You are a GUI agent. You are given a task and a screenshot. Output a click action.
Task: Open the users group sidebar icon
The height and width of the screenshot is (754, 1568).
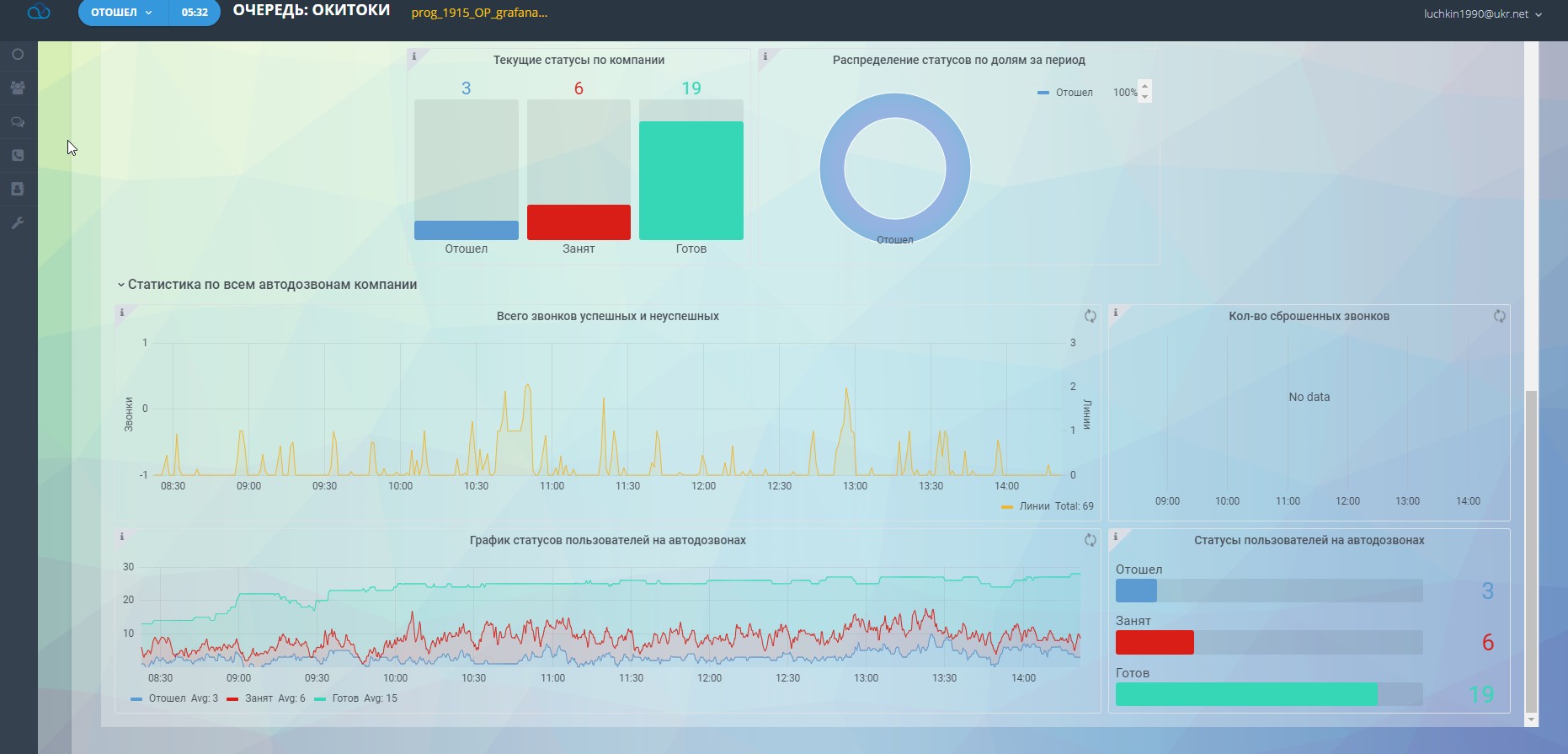click(18, 88)
